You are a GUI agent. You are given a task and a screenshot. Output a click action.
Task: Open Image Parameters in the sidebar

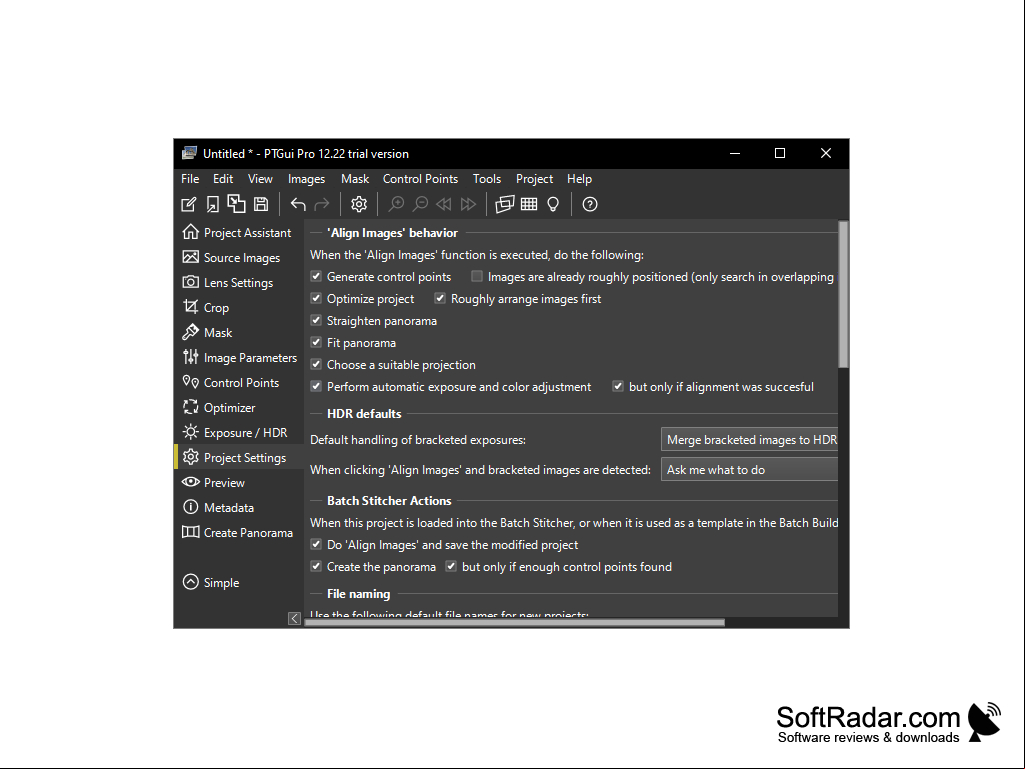click(x=239, y=358)
